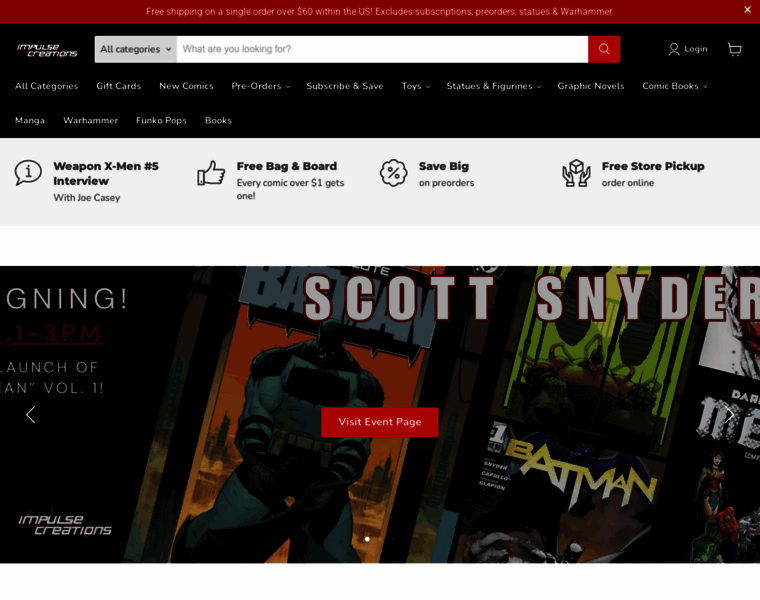
Task: Open Books nav item
Action: [x=218, y=120]
